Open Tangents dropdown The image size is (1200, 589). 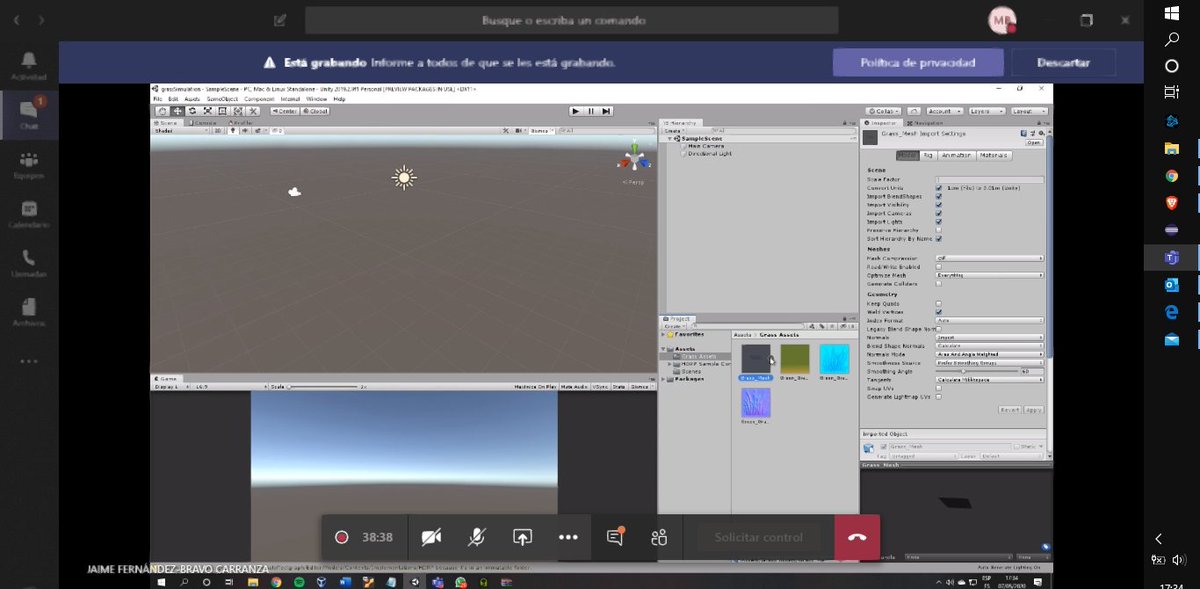(989, 379)
